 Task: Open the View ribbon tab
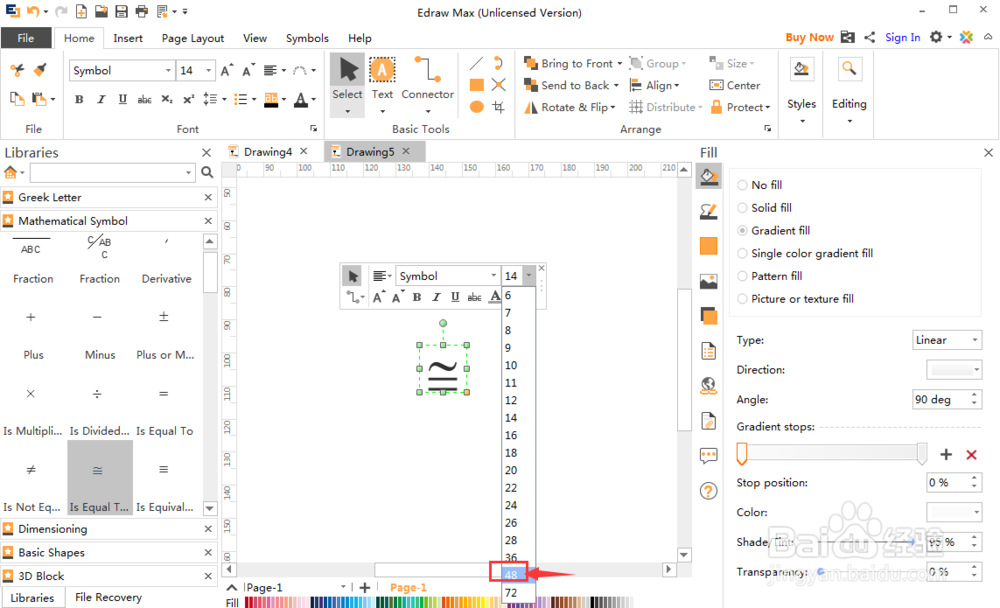254,38
